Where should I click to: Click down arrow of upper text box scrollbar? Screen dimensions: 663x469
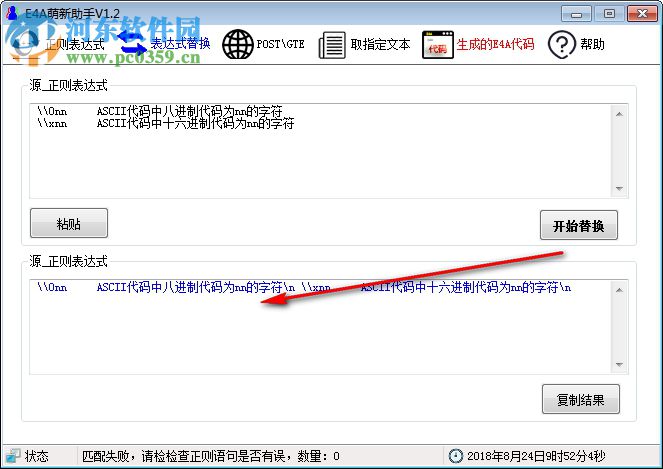619,189
